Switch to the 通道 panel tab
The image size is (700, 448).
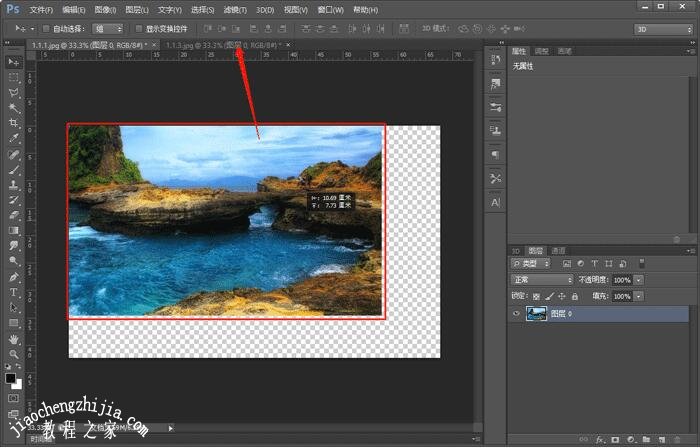[558, 250]
